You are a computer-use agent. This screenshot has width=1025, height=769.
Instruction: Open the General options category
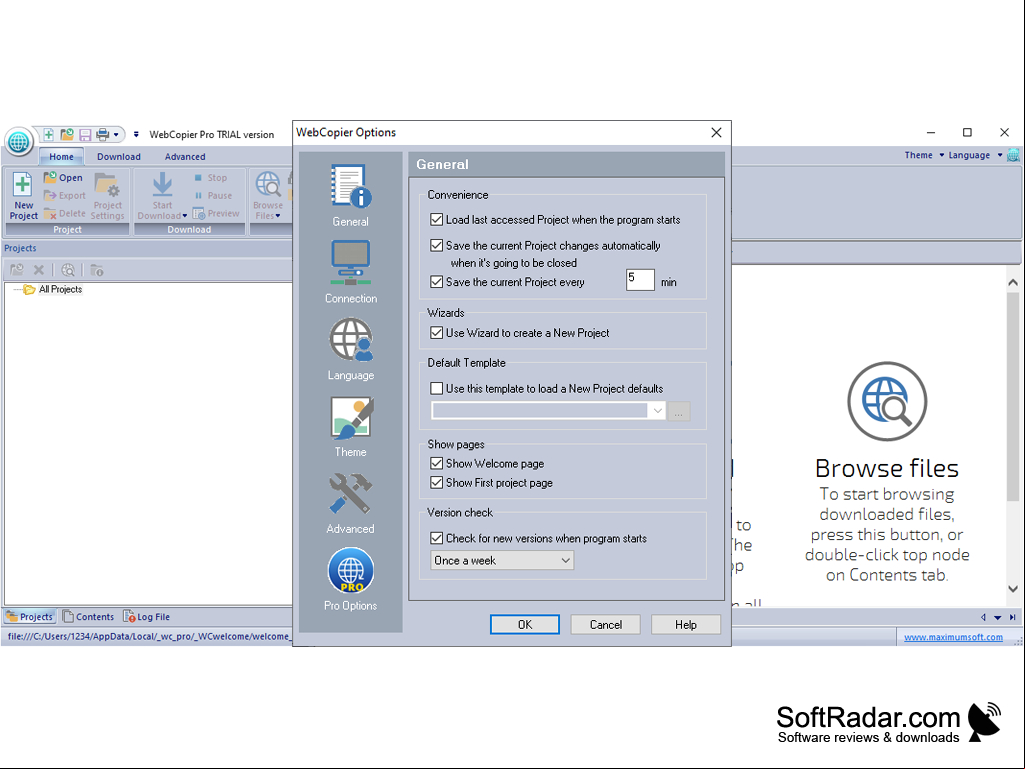click(350, 196)
